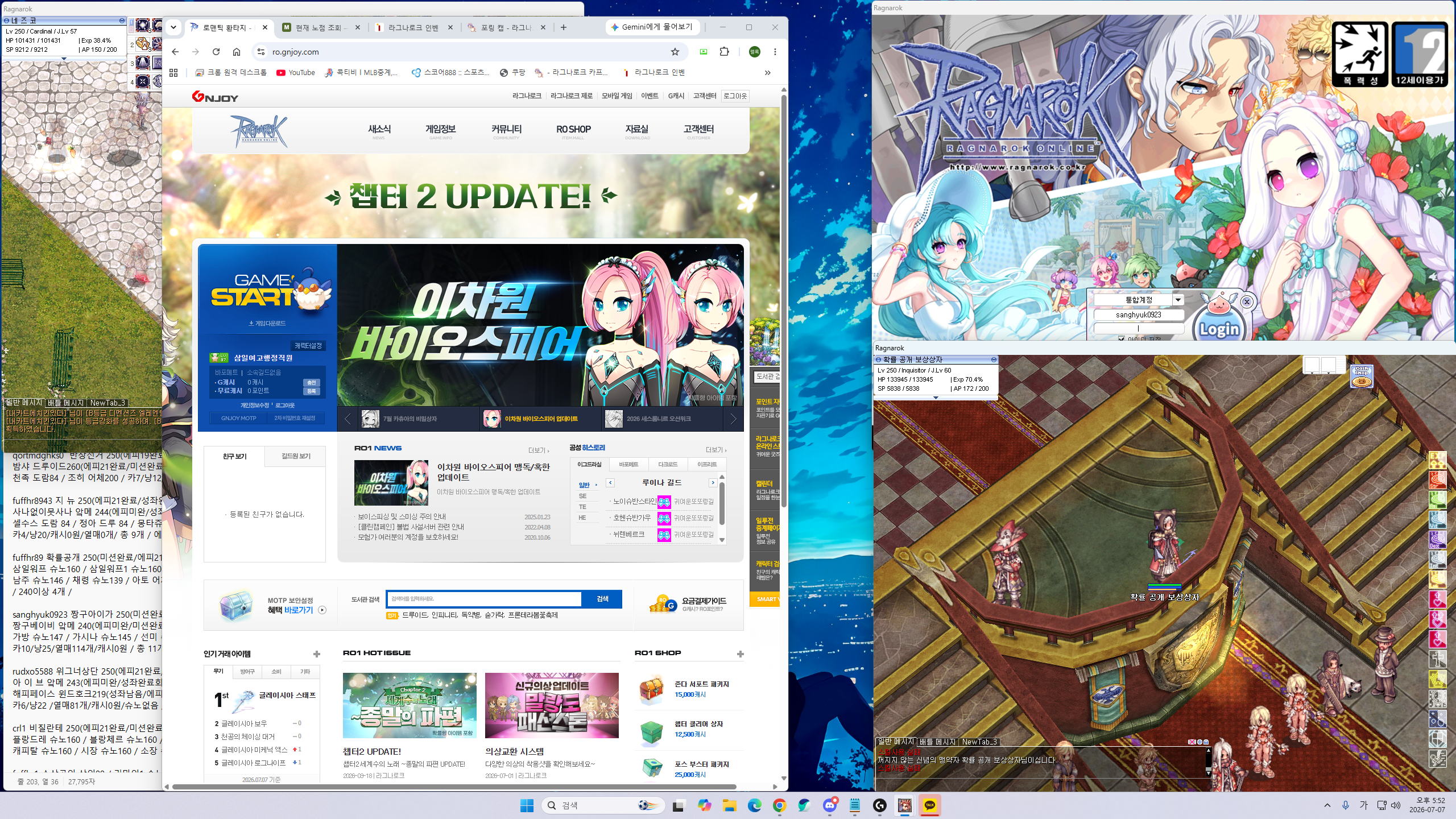Click the 로그아웃 link at page top
The width and height of the screenshot is (1456, 819).
point(735,96)
